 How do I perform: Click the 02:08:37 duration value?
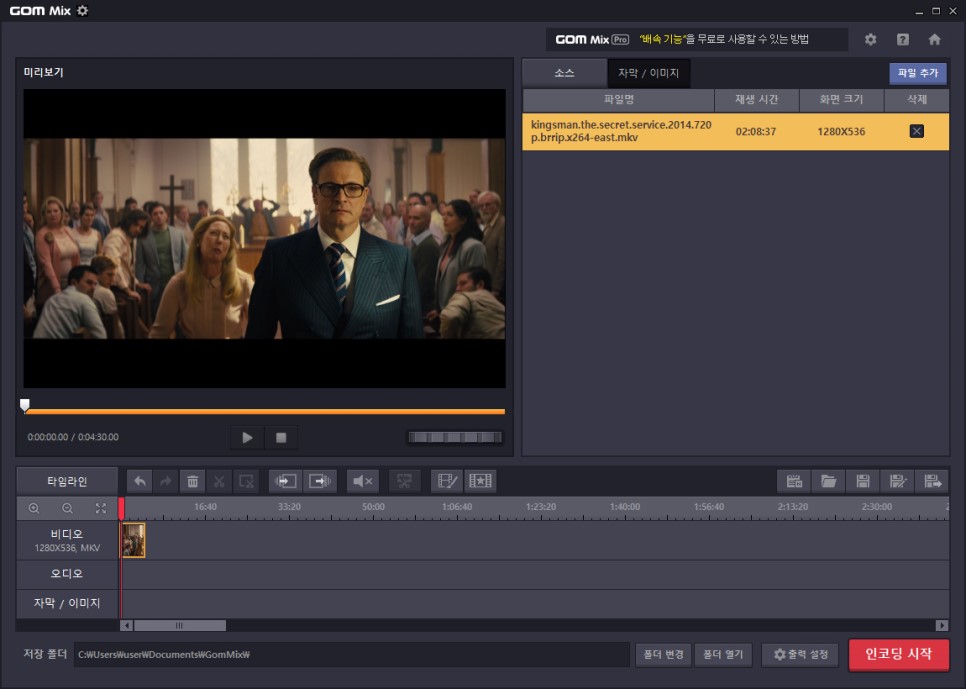coord(756,131)
